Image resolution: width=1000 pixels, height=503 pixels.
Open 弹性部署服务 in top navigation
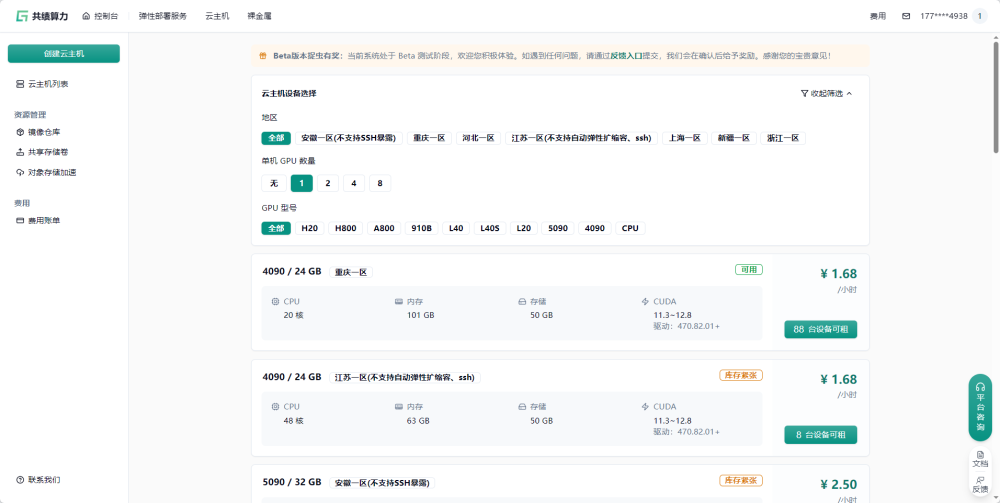(163, 16)
